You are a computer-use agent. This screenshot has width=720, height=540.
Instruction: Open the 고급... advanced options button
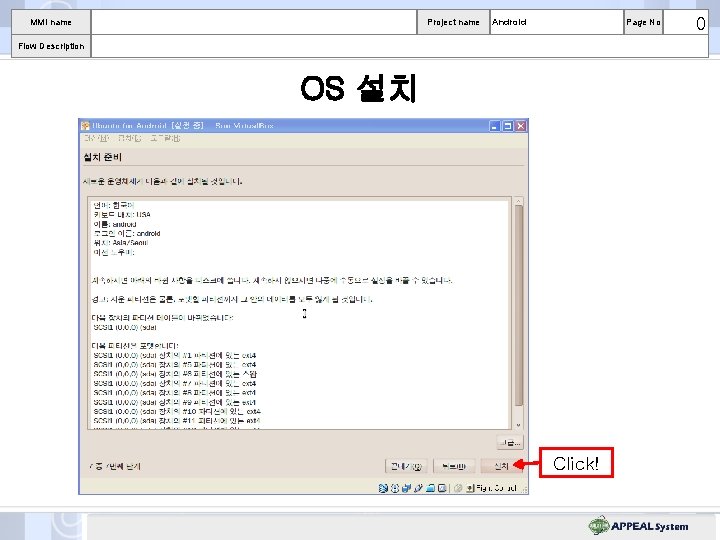[510, 443]
